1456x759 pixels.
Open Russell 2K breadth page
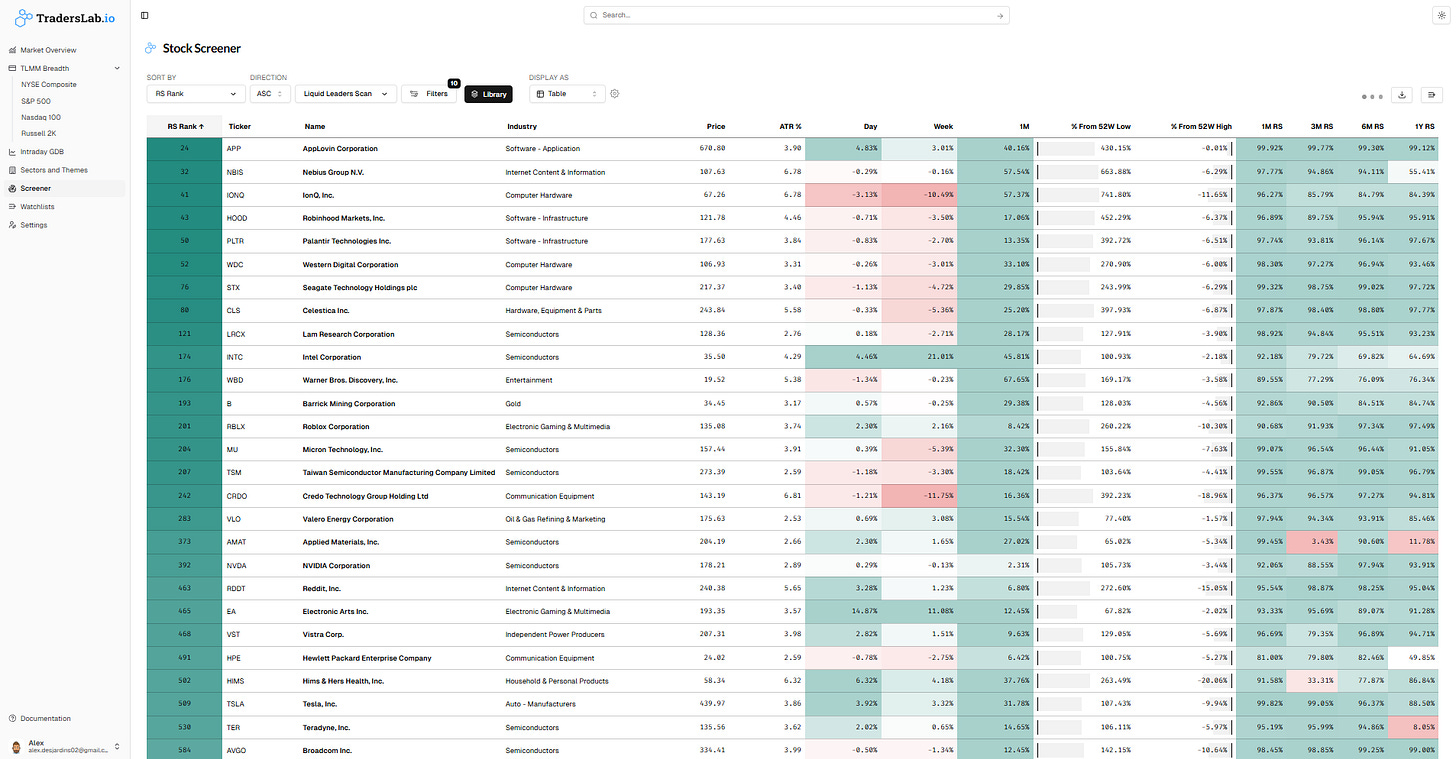[37, 133]
